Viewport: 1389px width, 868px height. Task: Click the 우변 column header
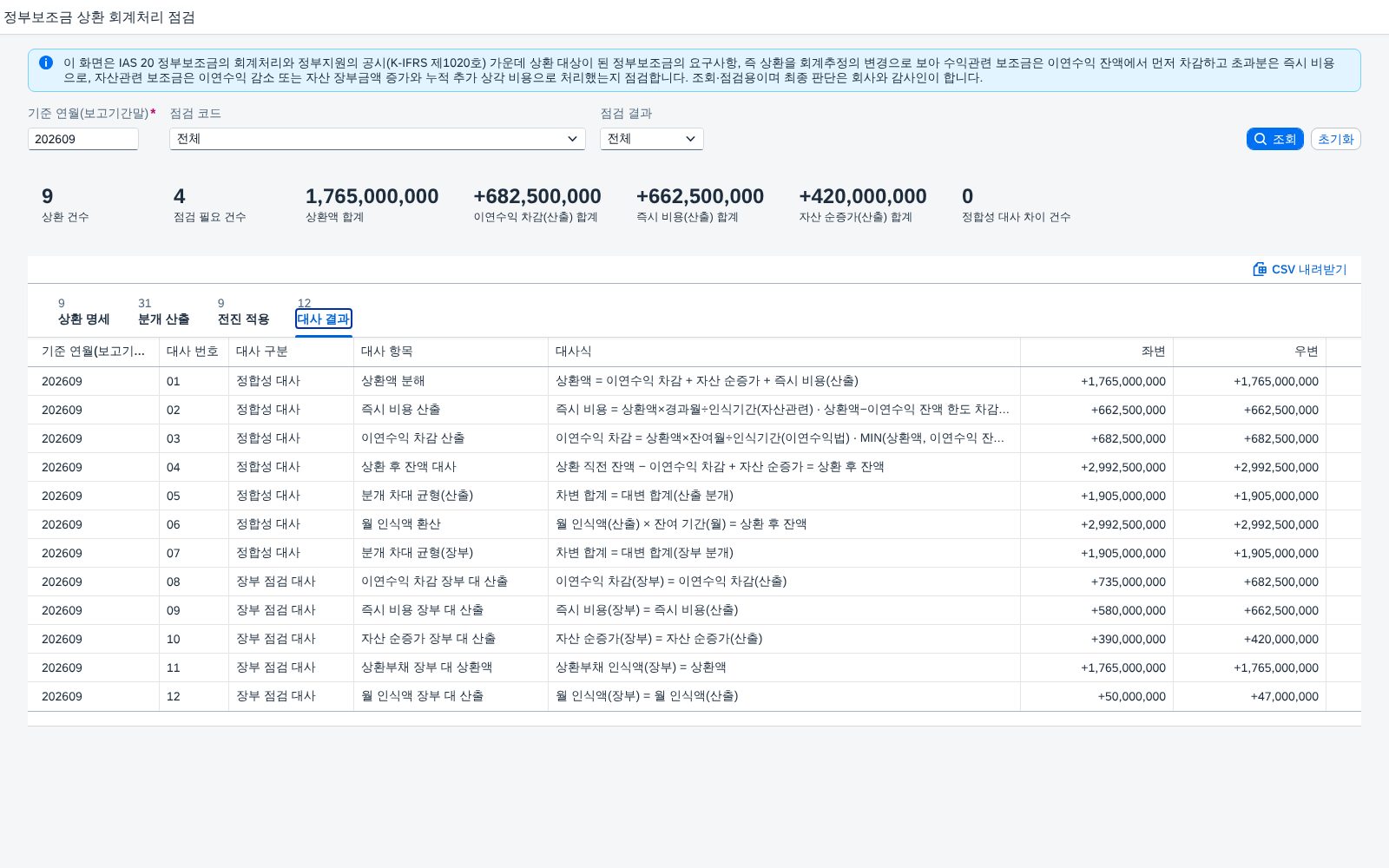tap(1249, 352)
